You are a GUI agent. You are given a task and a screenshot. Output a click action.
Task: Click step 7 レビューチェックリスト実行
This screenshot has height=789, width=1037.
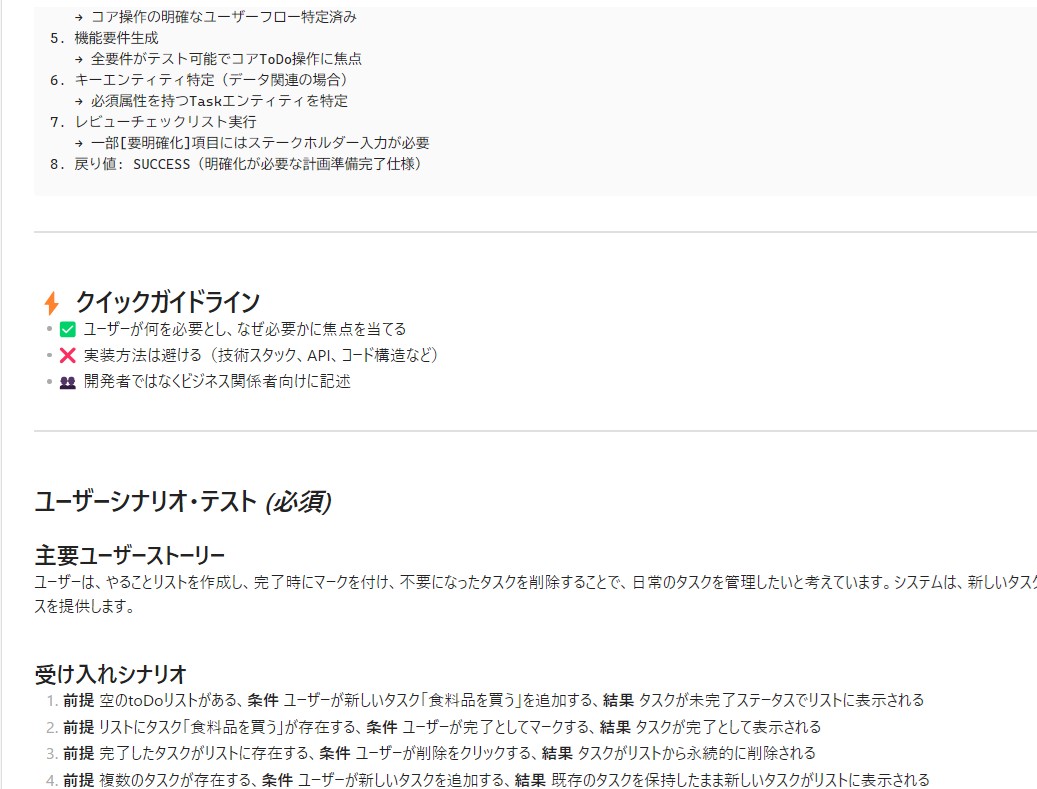153,122
